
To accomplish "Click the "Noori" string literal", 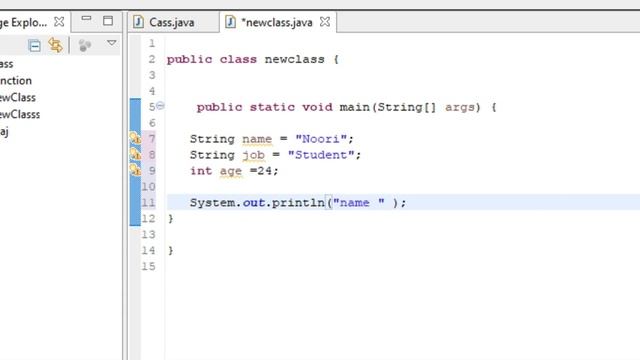I will pos(321,139).
